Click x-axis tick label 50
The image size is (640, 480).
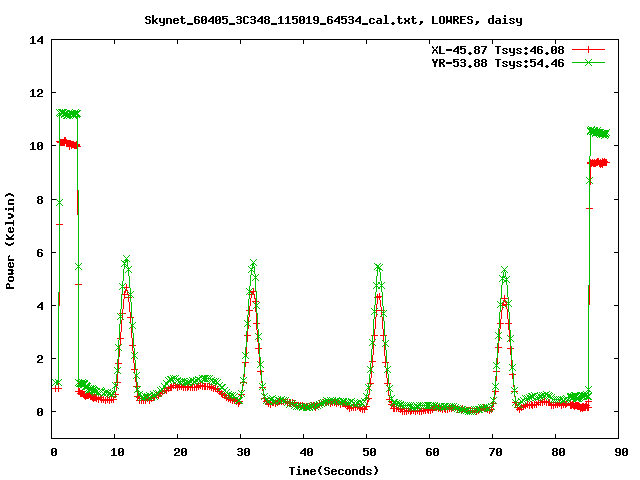369,452
